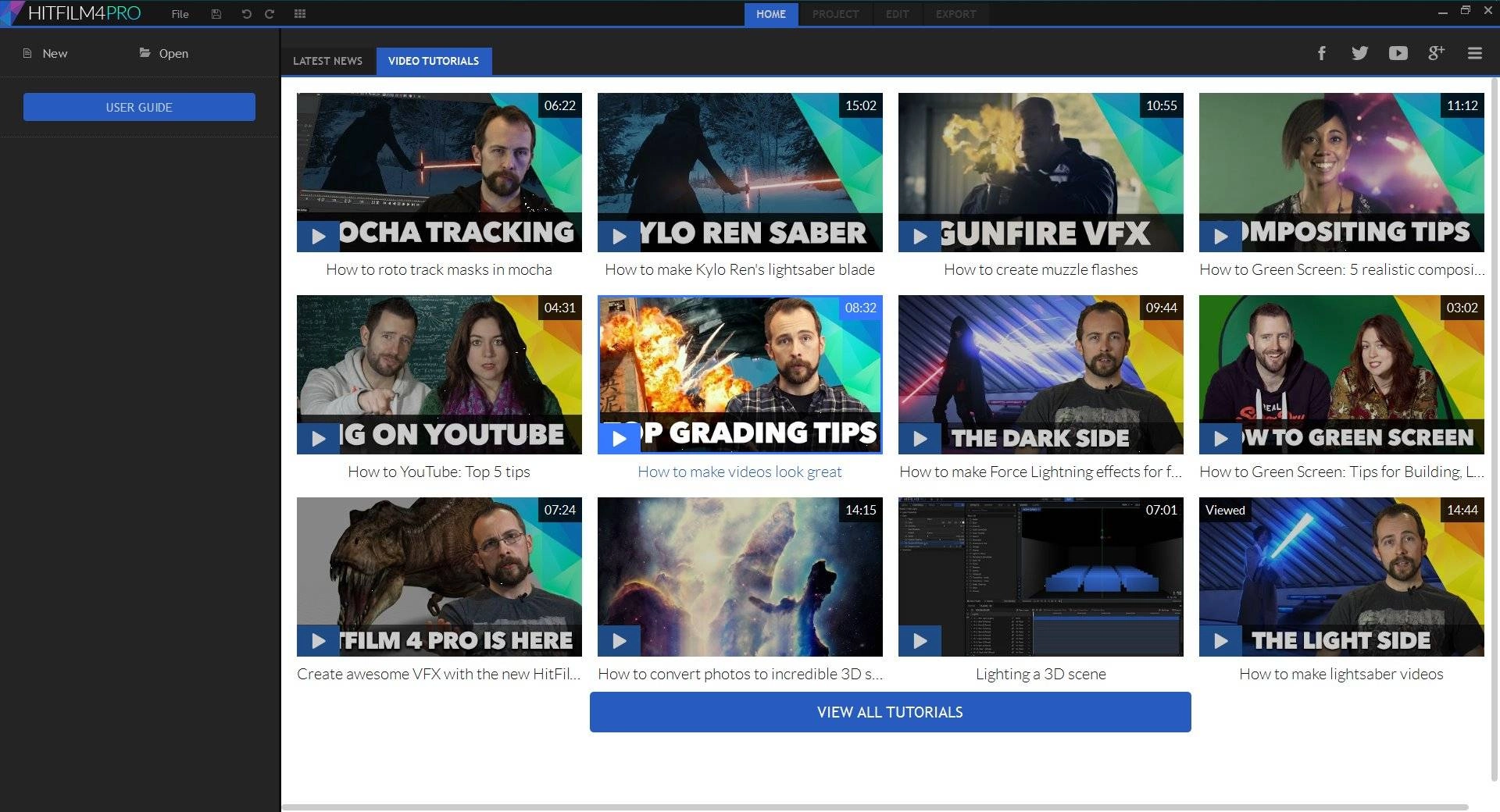Click the undo arrow icon
Screen dimensions: 1500x812
tap(246, 14)
